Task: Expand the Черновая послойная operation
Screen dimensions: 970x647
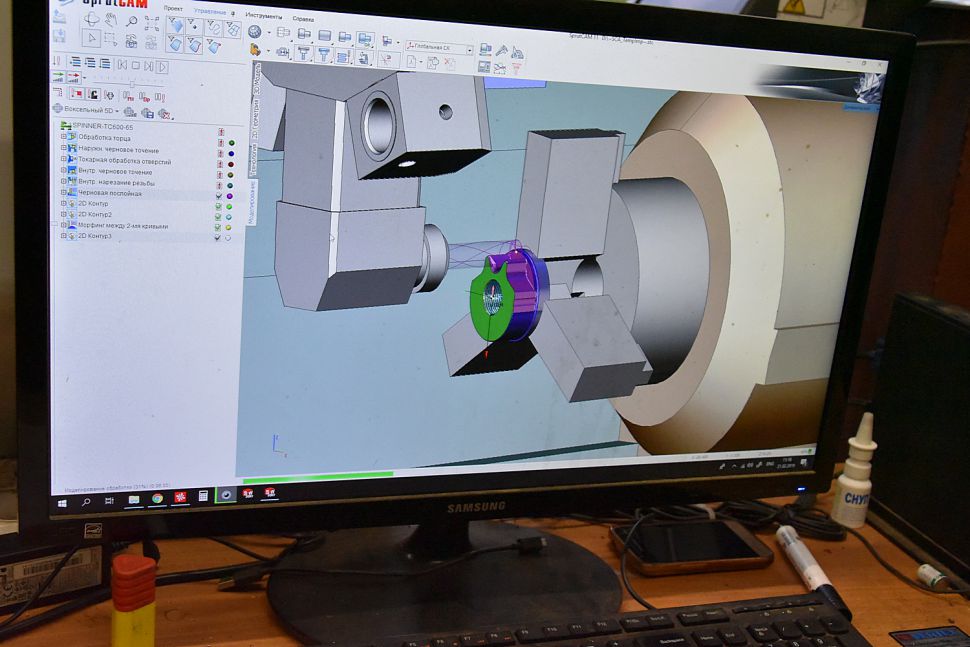Action: point(63,192)
